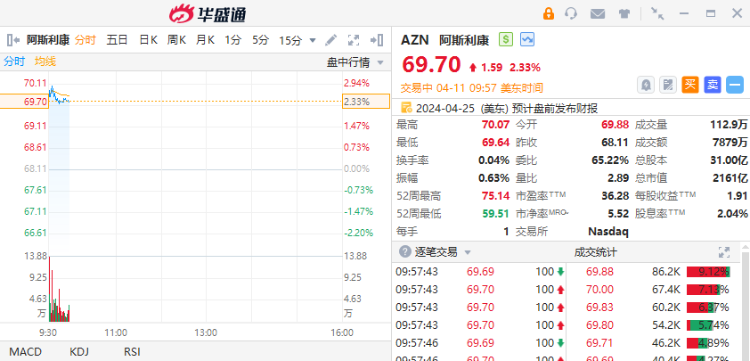Click the 52周最高 value 75.14
This screenshot has height=361, width=750.
[x=496, y=196]
